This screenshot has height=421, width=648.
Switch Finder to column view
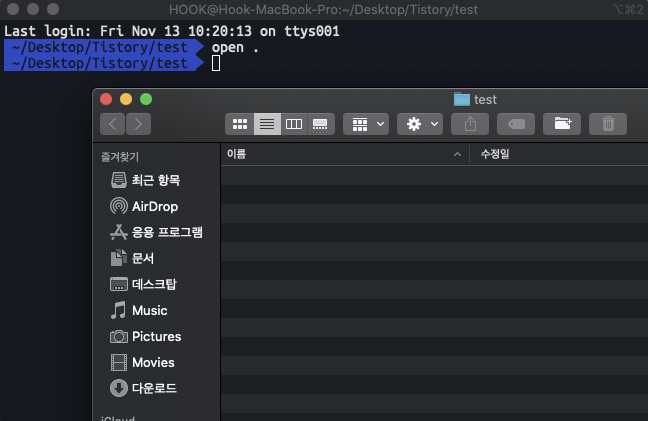[x=294, y=124]
